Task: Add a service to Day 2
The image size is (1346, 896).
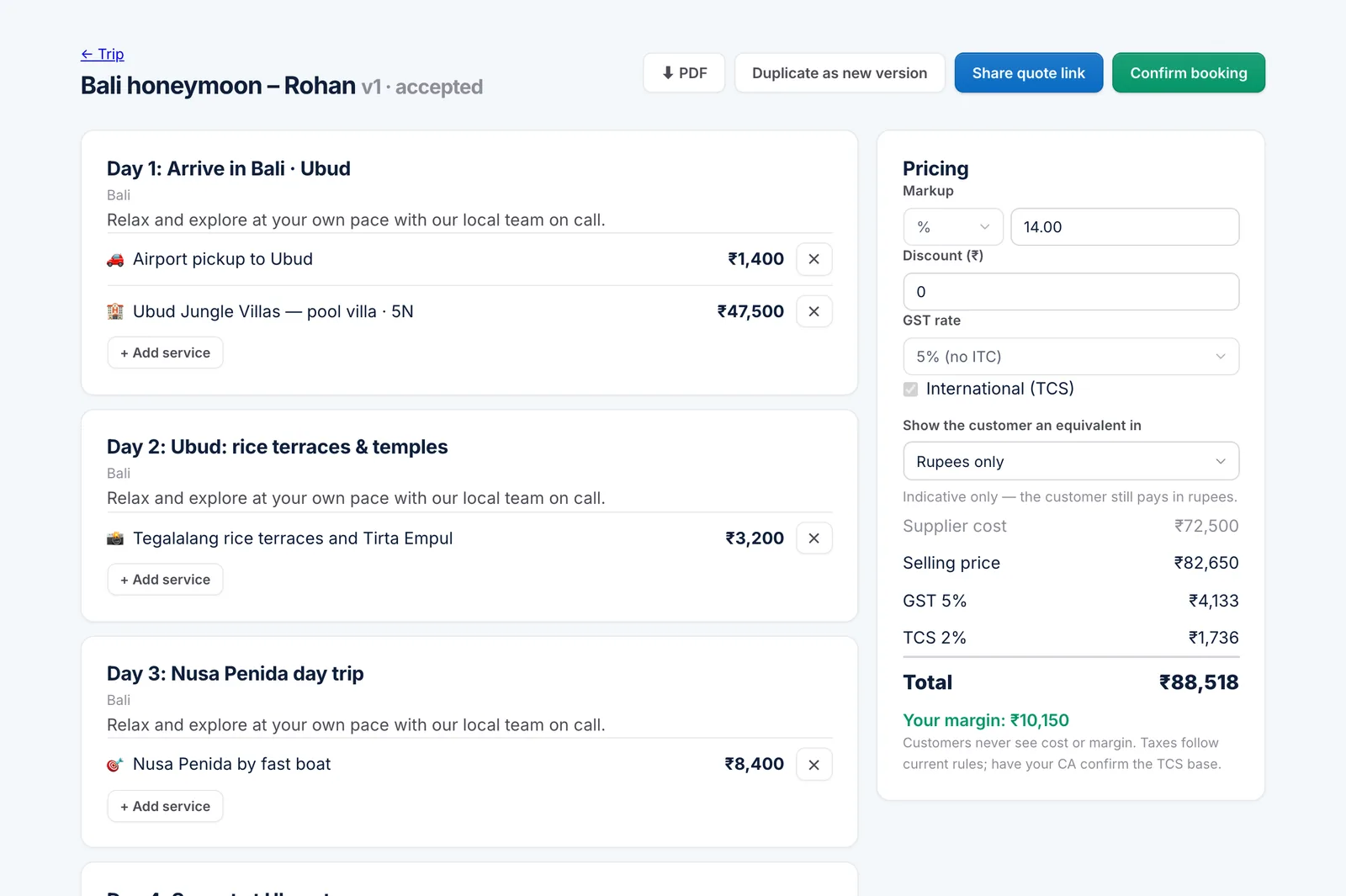Action: point(165,580)
